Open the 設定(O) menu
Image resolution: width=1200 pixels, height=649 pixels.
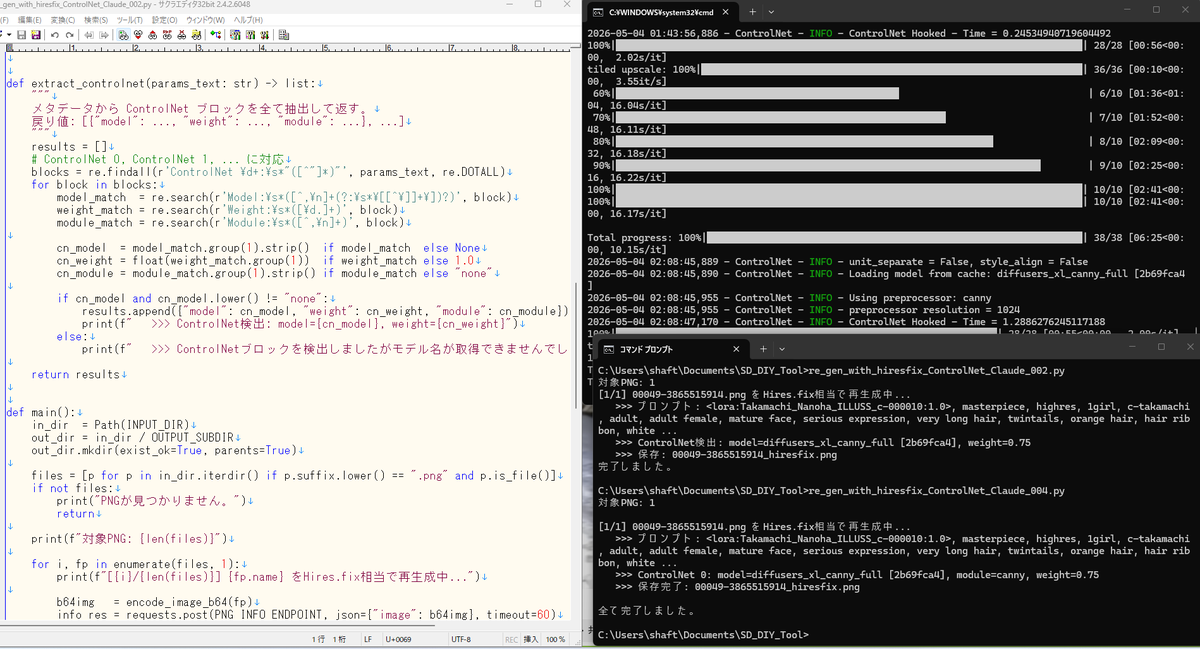[164, 19]
